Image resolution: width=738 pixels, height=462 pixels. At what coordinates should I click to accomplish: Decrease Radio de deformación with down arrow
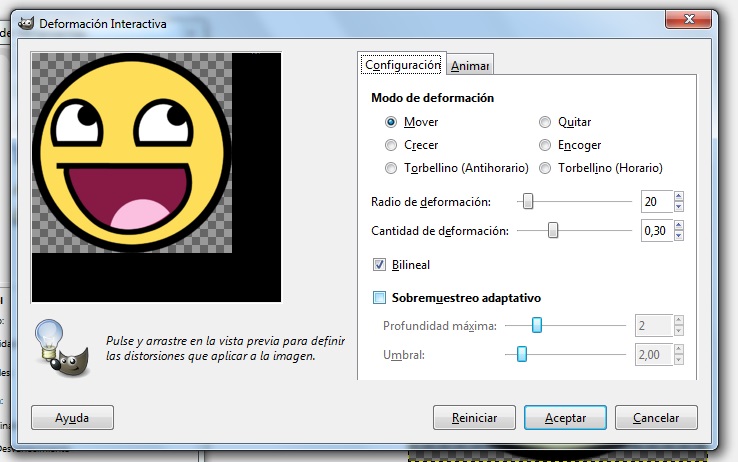679,207
